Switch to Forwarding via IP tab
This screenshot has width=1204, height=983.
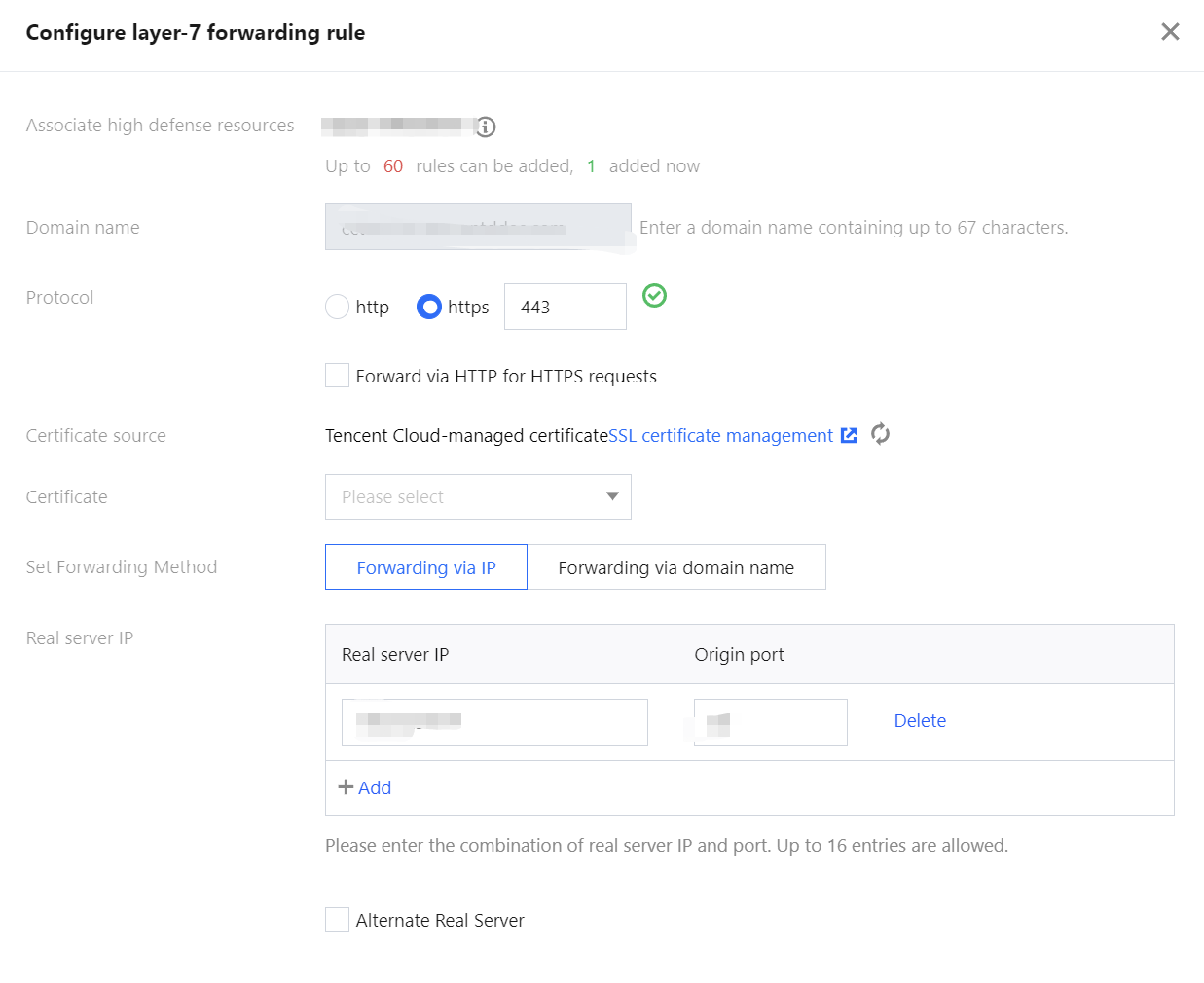click(426, 567)
